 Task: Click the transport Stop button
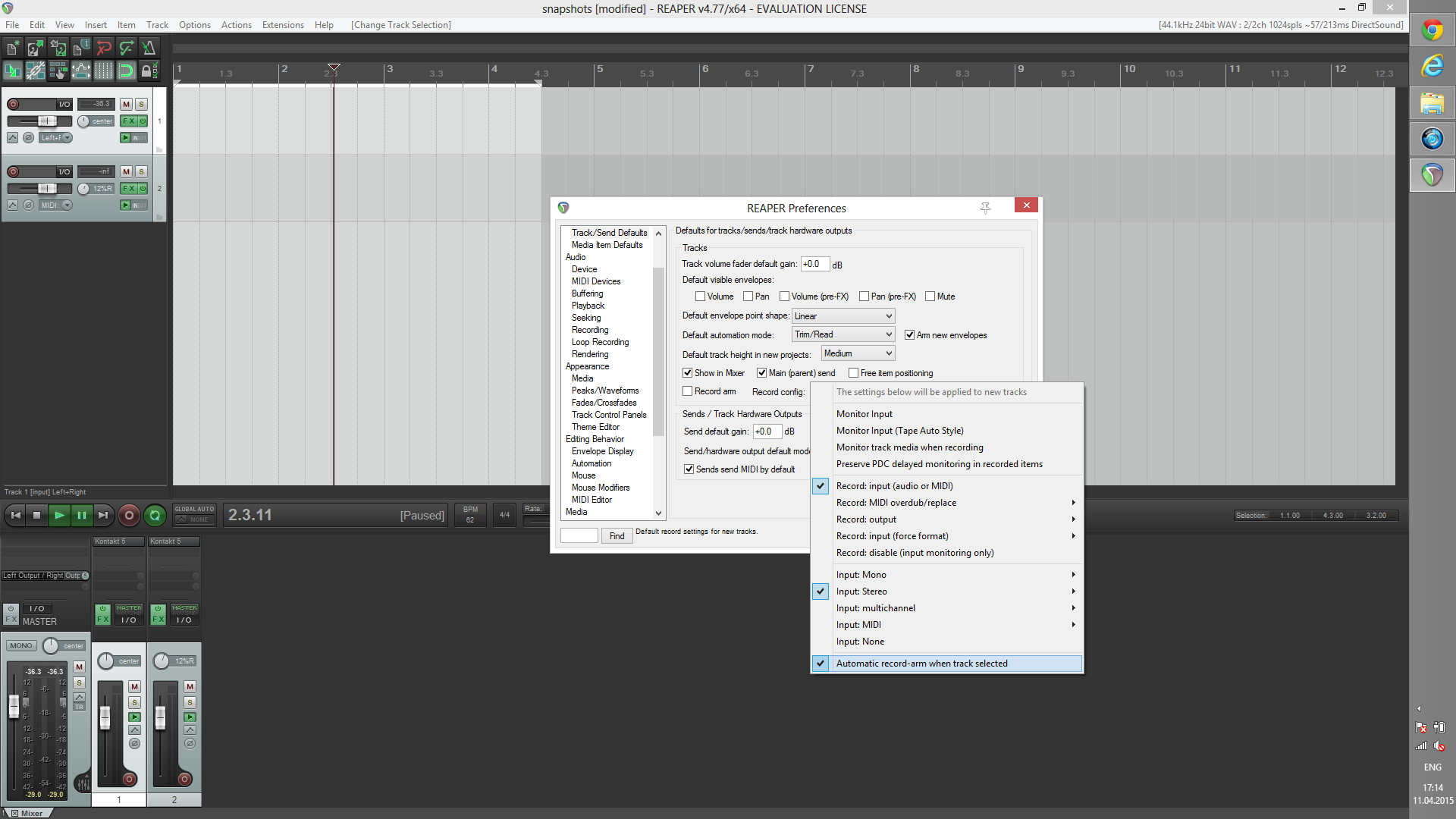tap(36, 516)
